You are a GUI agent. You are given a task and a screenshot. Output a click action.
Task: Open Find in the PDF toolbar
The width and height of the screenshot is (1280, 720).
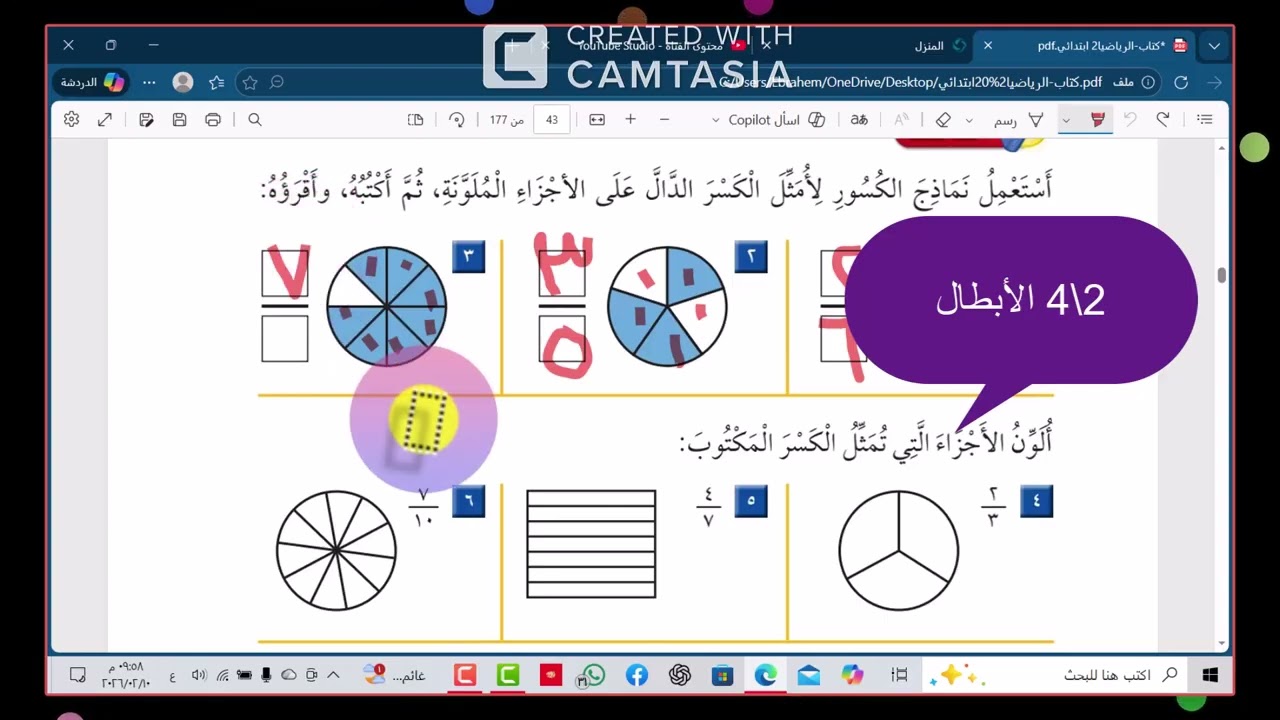click(255, 120)
